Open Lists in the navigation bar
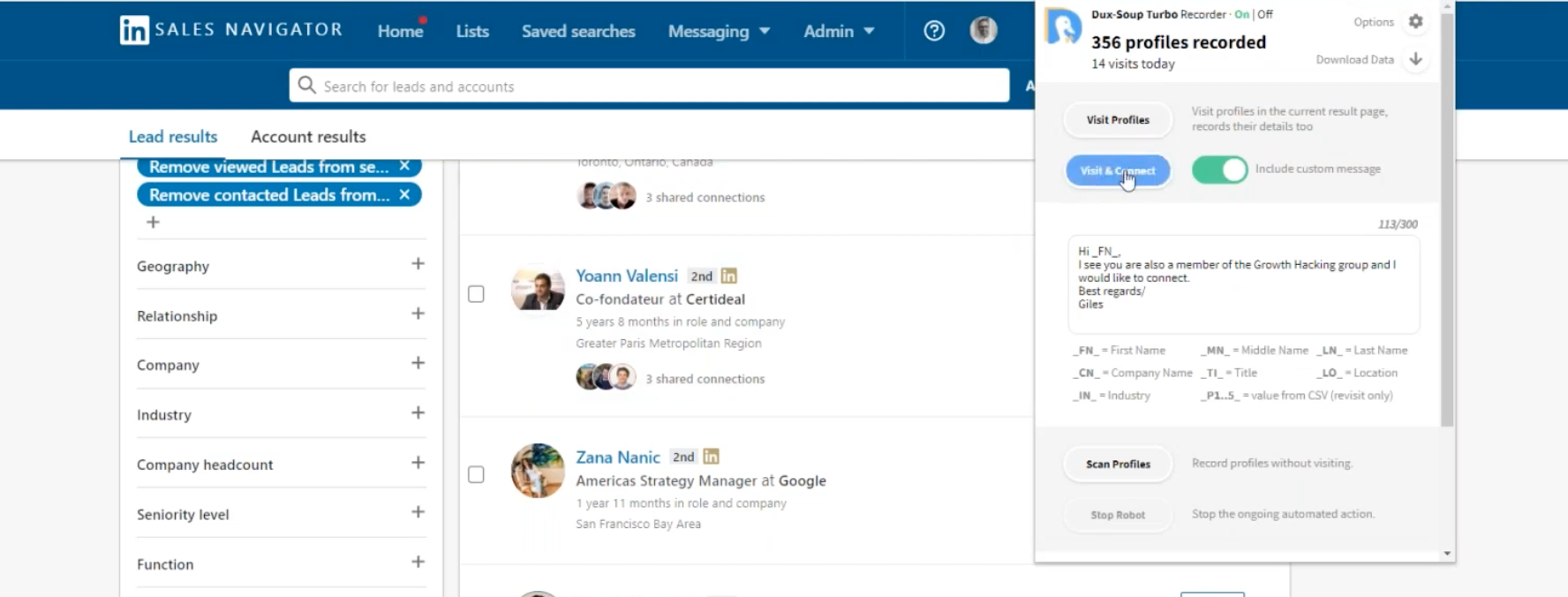1568x597 pixels. click(x=472, y=31)
